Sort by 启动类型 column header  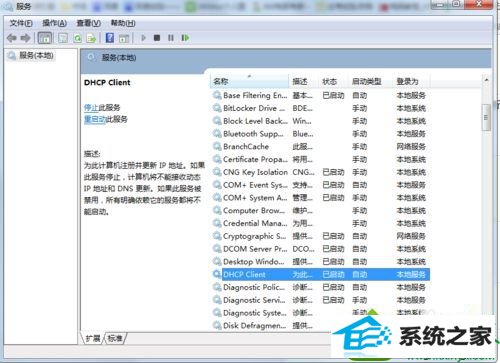[x=370, y=81]
